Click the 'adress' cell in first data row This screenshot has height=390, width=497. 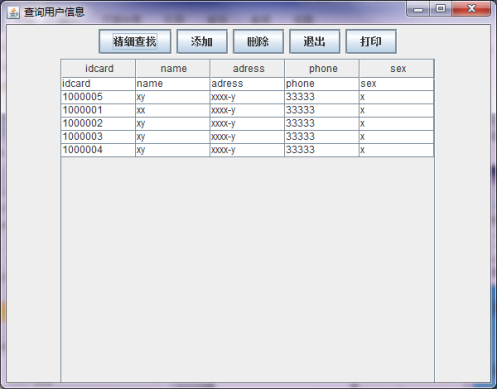tap(248, 84)
